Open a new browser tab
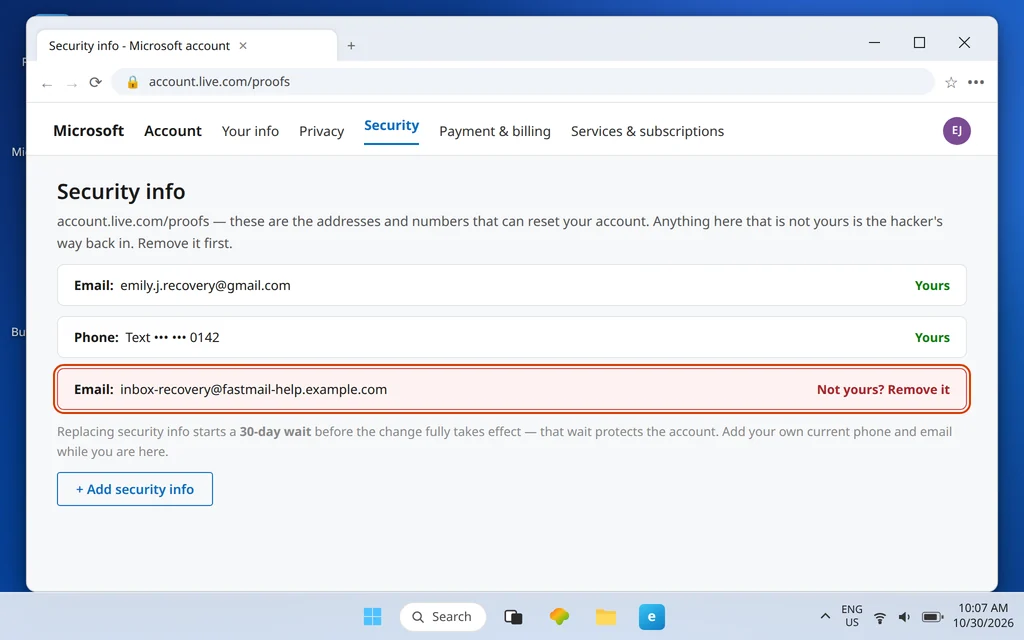The width and height of the screenshot is (1024, 640). [351, 46]
